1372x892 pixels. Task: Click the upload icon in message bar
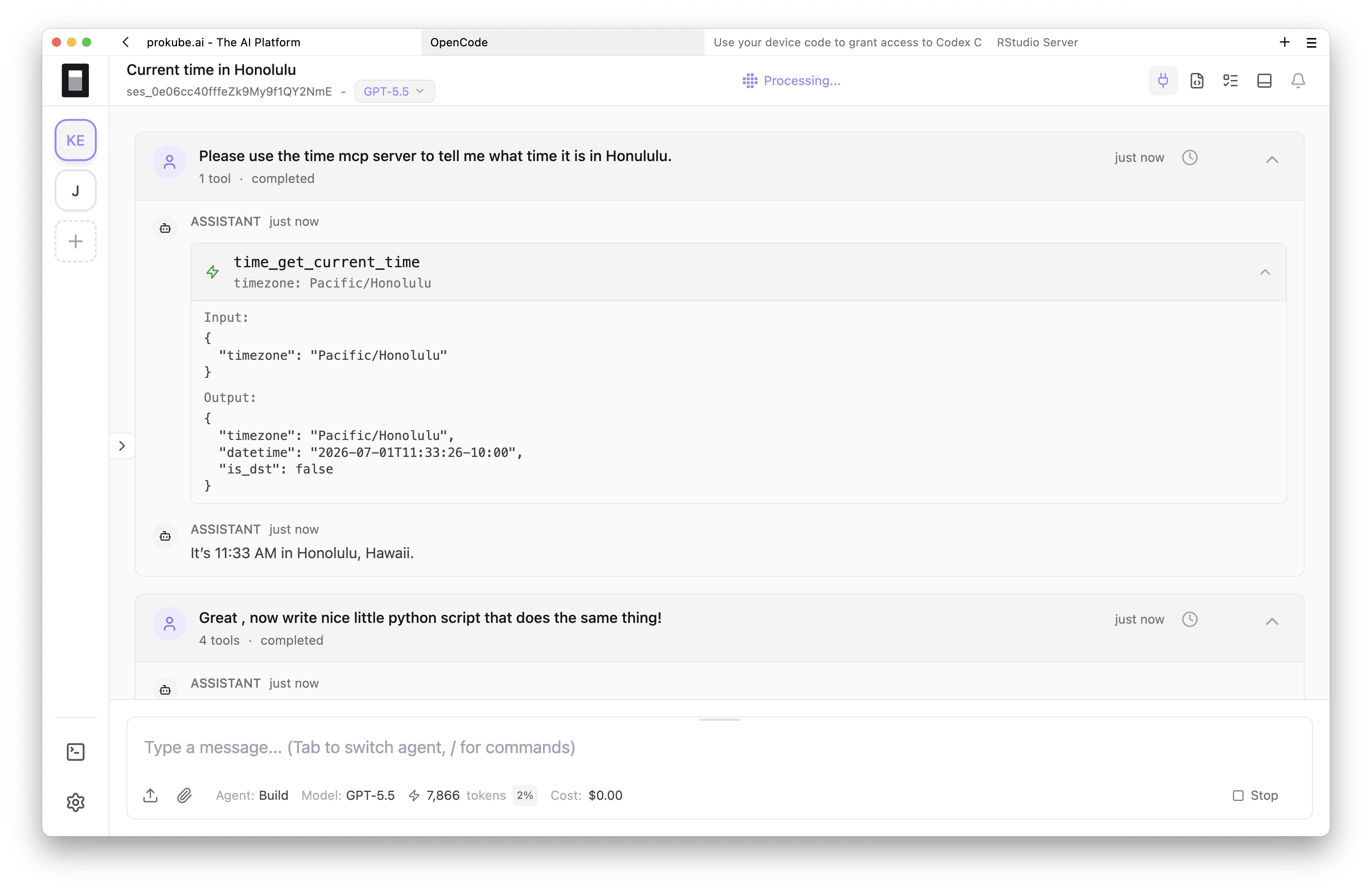[151, 796]
